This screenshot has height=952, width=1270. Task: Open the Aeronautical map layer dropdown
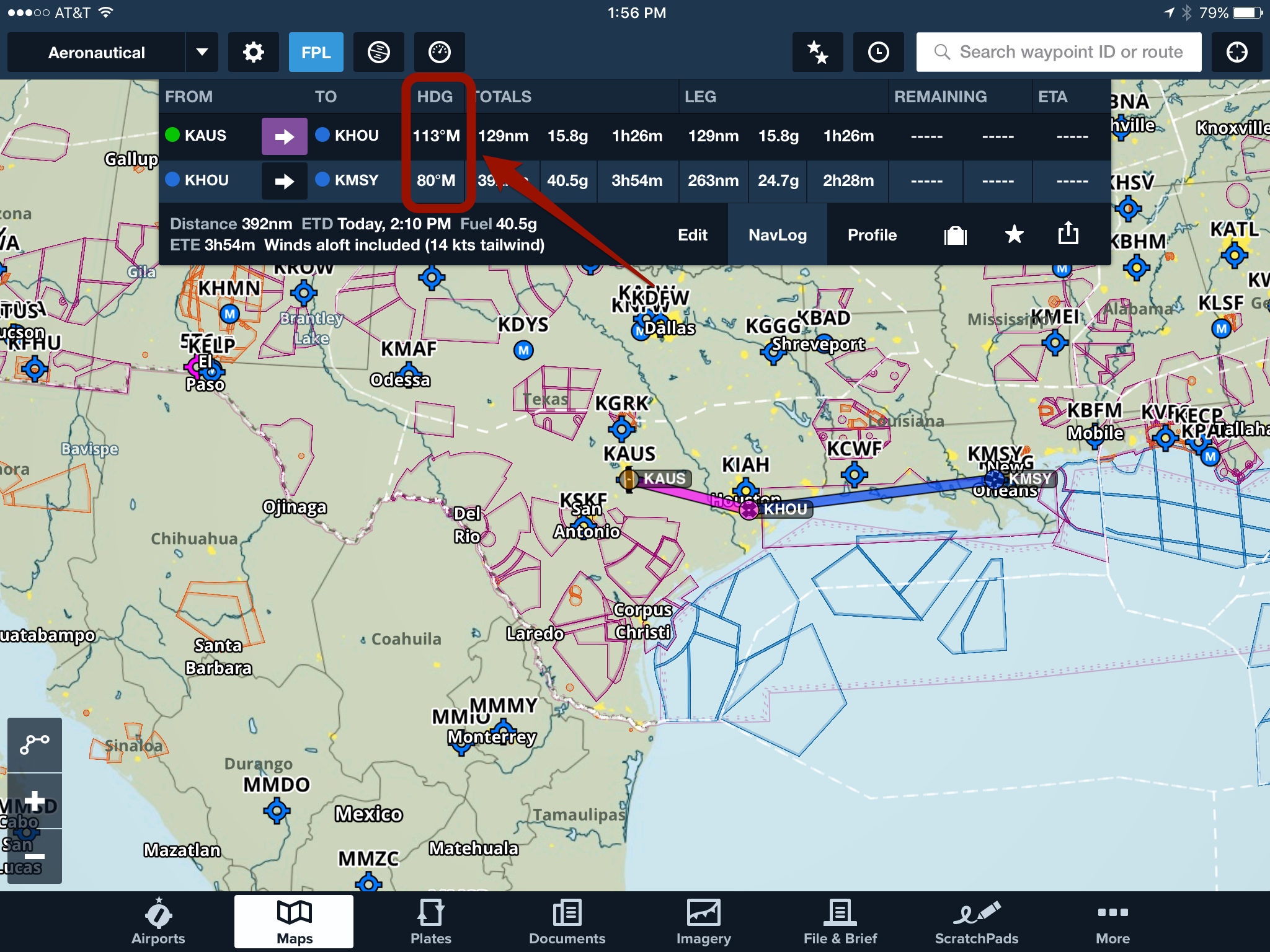pyautogui.click(x=97, y=52)
